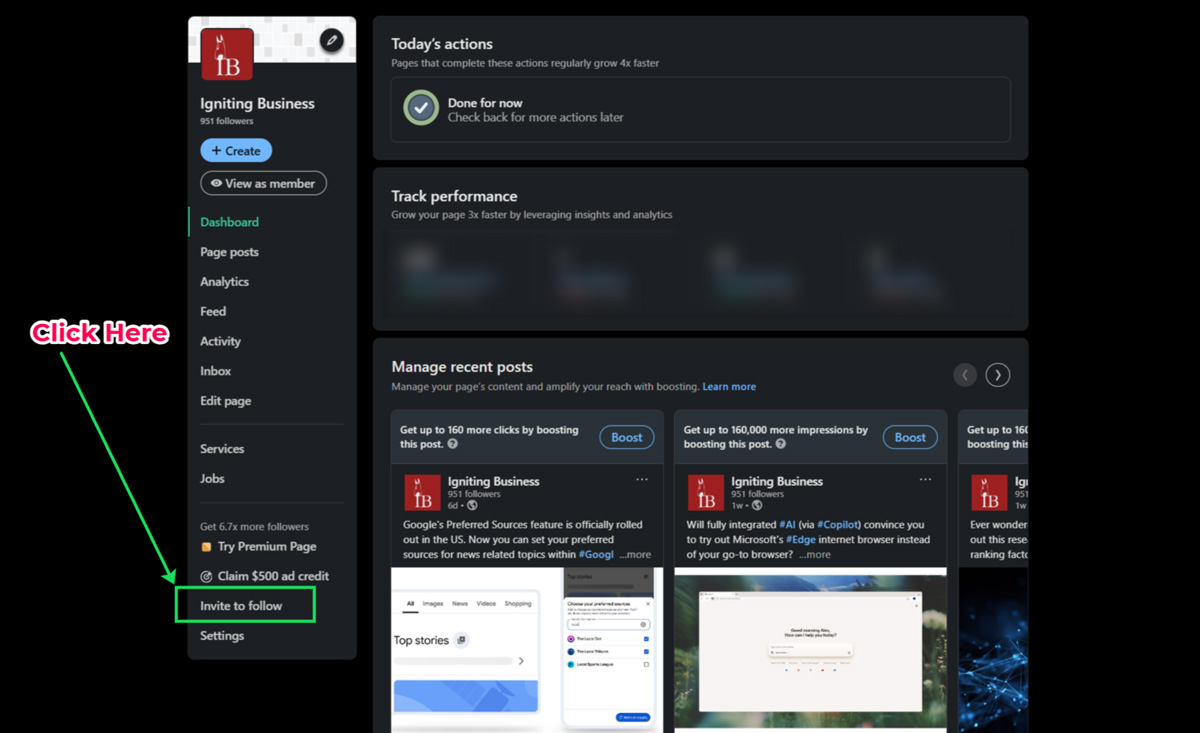Boost the 160,000 more impressions post
The height and width of the screenshot is (733, 1200).
point(910,437)
